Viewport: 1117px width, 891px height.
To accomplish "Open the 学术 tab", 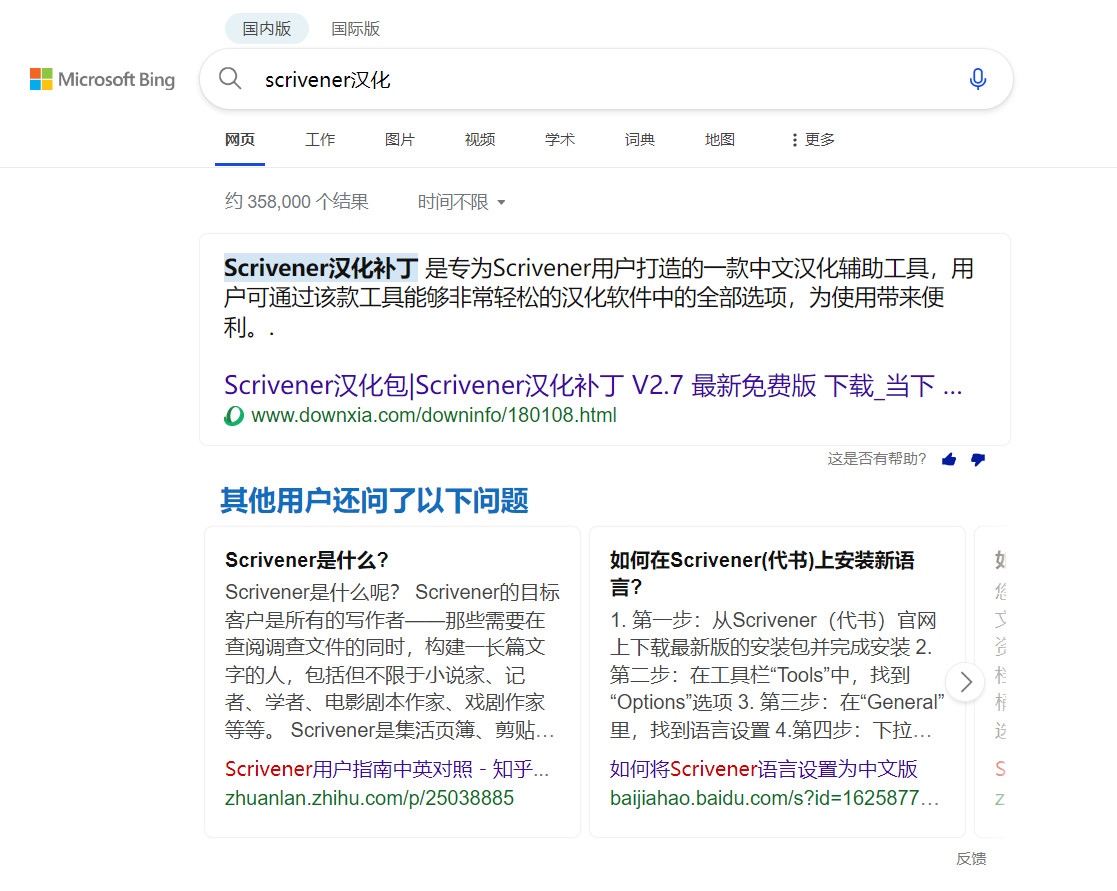I will [x=559, y=140].
